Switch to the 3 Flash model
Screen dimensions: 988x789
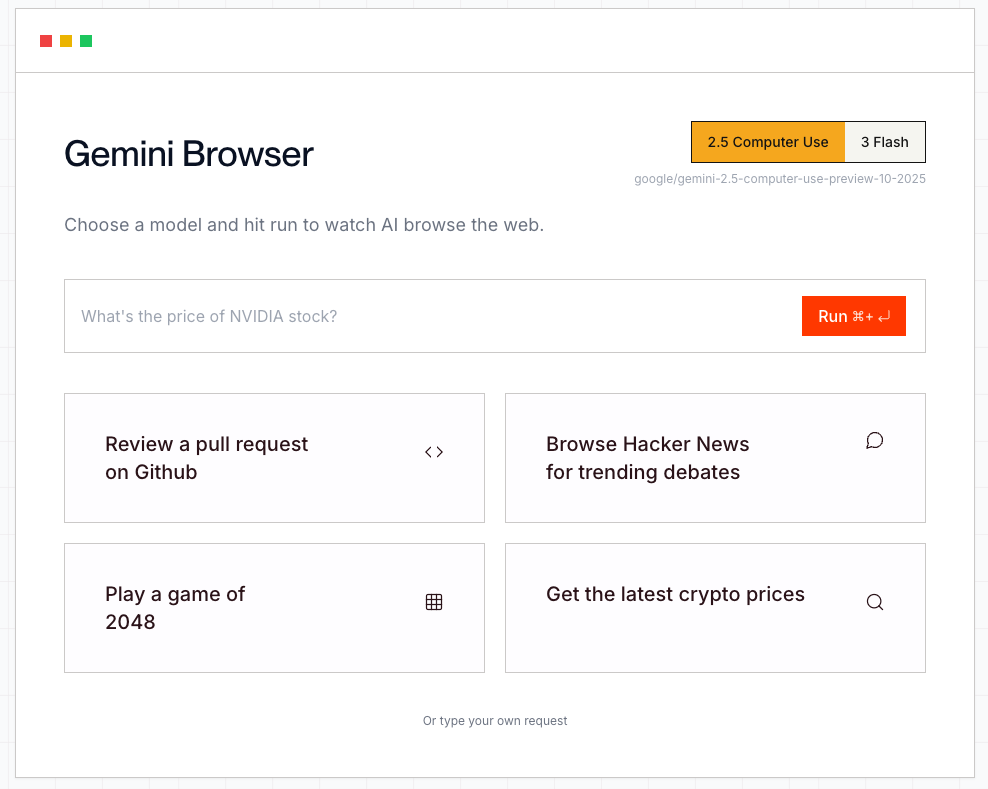click(885, 142)
